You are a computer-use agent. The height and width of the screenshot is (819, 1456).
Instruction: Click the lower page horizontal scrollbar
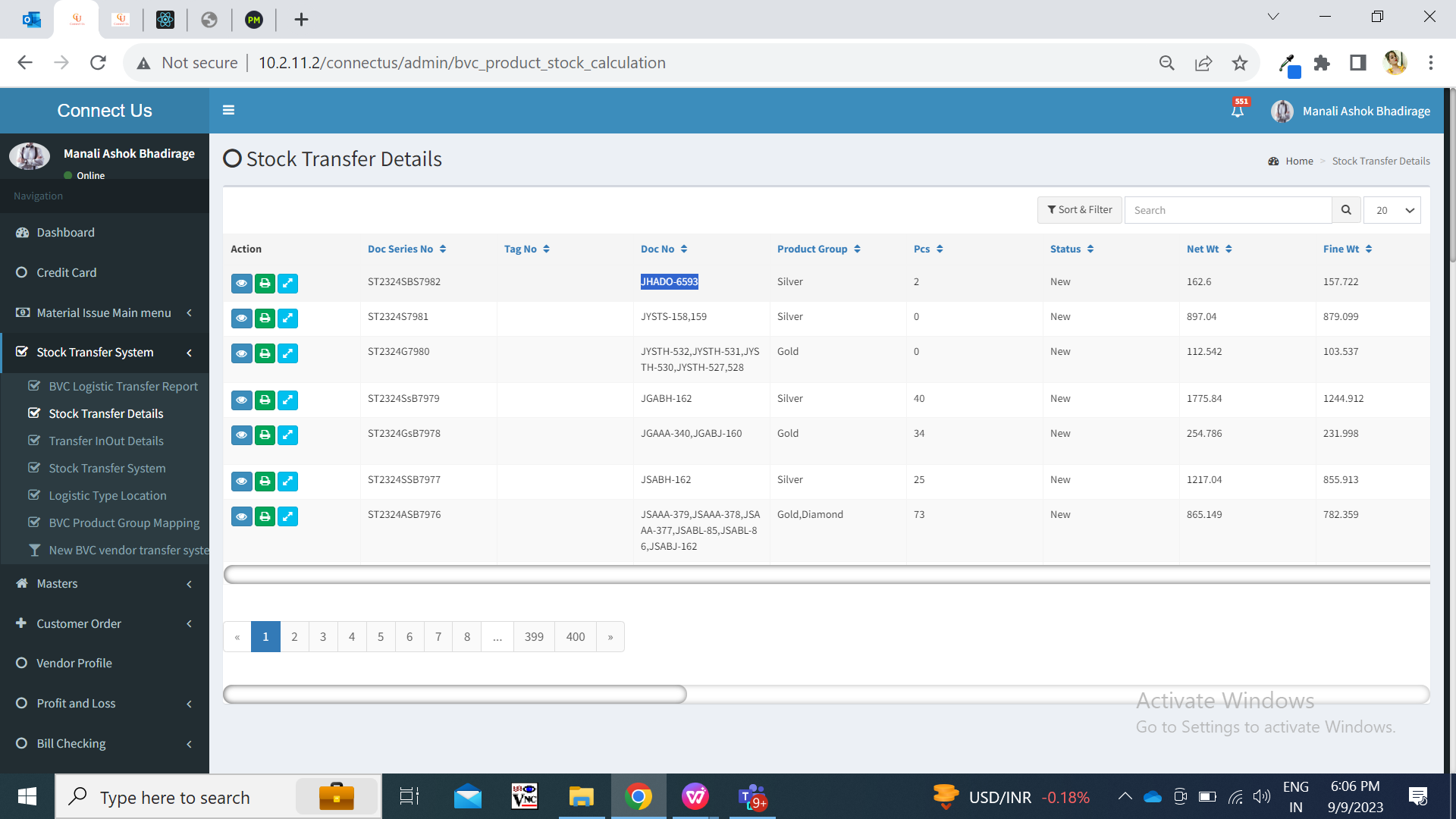coord(455,694)
